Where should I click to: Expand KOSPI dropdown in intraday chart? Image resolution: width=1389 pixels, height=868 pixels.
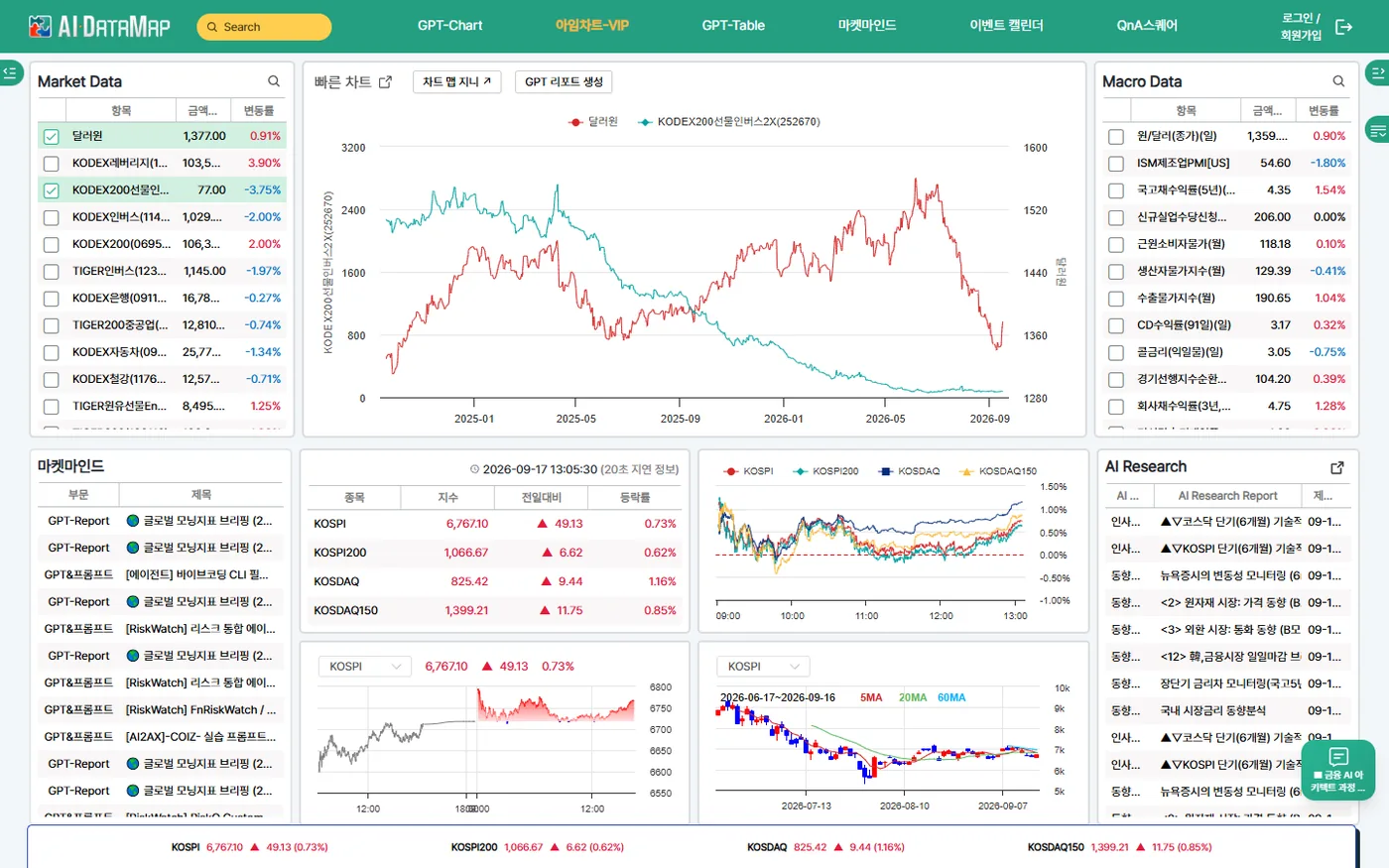(x=364, y=667)
